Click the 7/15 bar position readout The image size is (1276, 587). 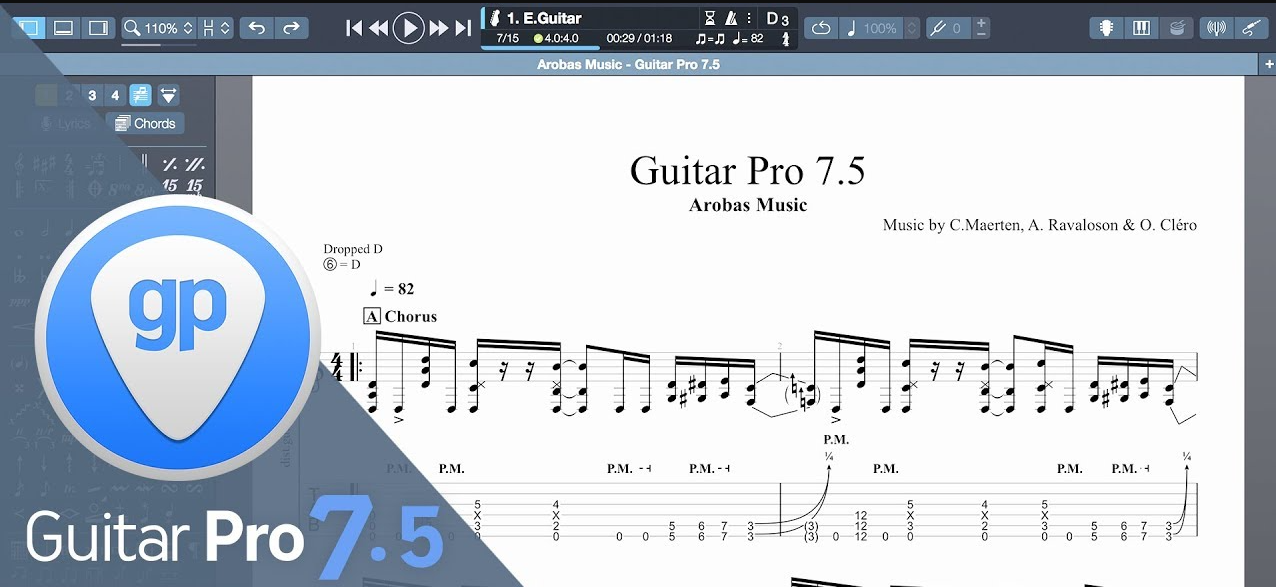(x=506, y=39)
